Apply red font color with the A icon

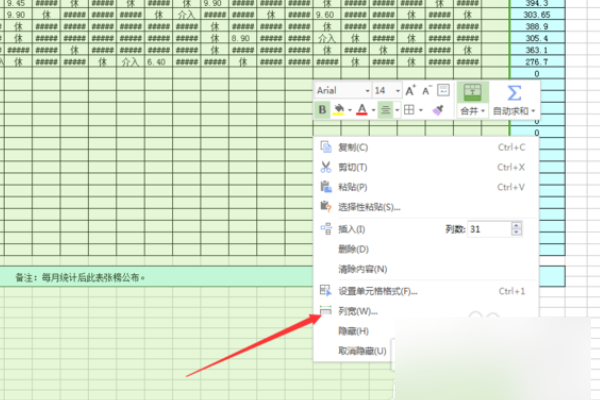coord(362,110)
